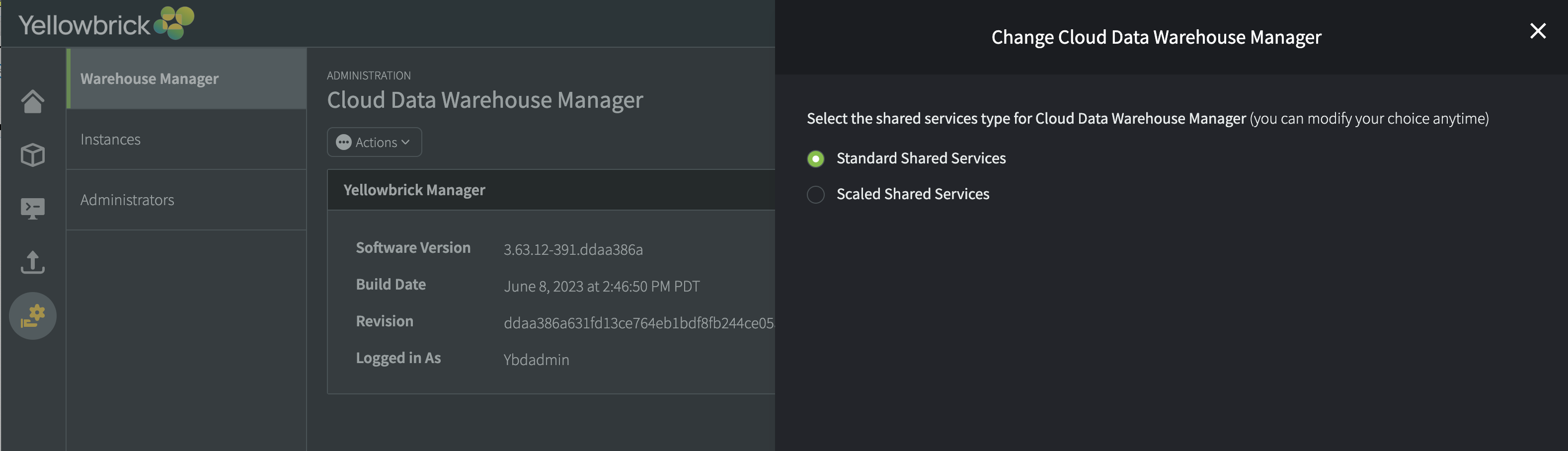
Task: Click the Revision hash value
Action: 638,323
